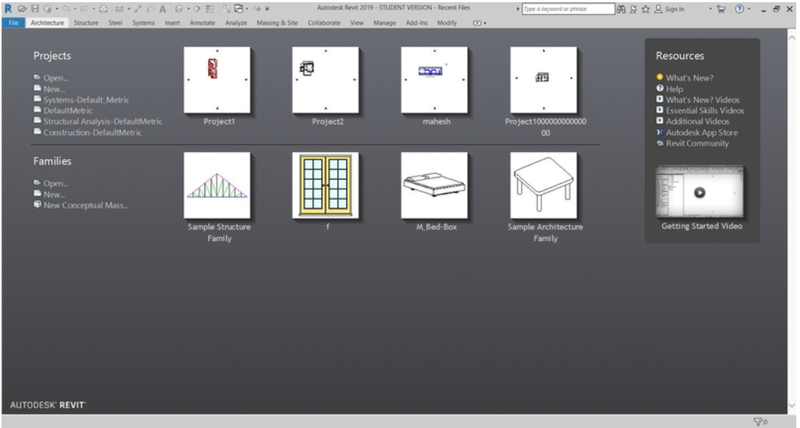Click the Section tool icon
This screenshot has height=428, width=800.
[197, 9]
